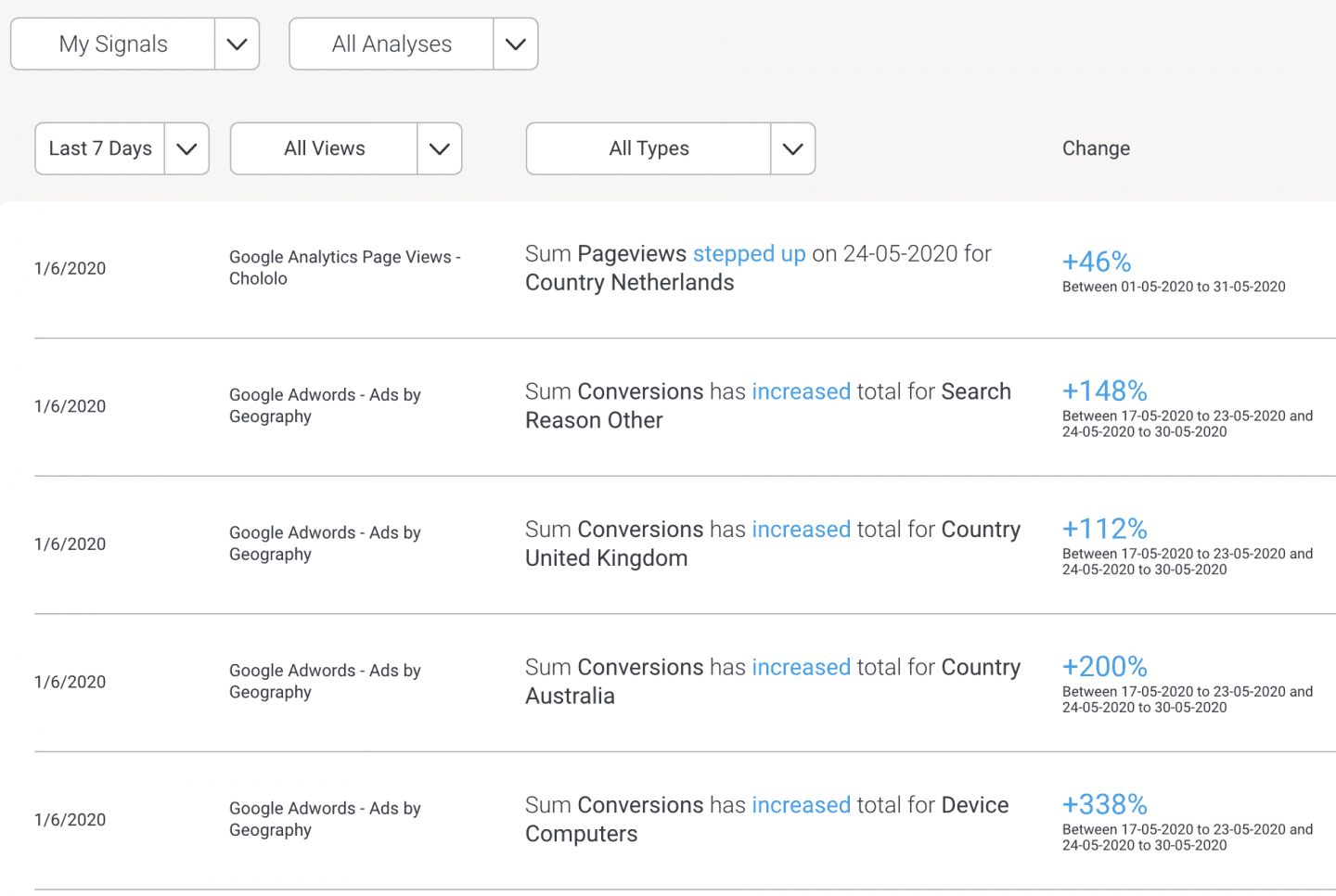Open Google Analytics Page Views - Chololo view

pyautogui.click(x=344, y=268)
